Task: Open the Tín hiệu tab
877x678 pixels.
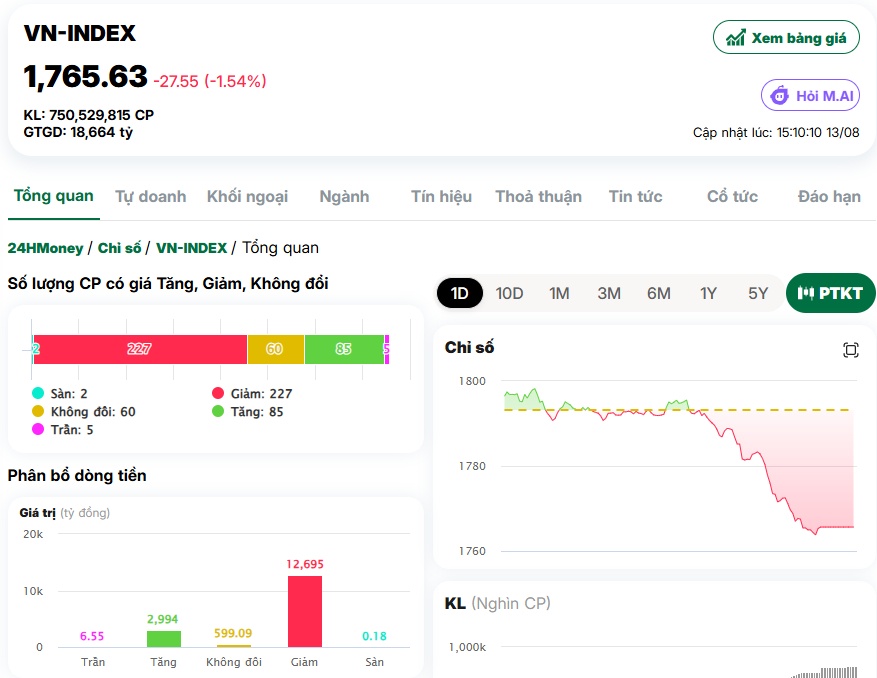Action: pos(441,196)
